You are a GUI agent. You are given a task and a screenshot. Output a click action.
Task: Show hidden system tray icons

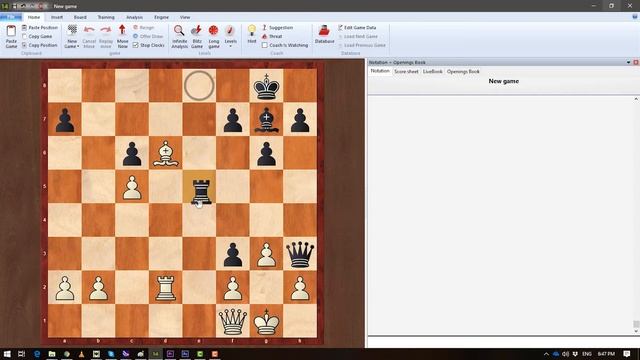[x=546, y=354]
